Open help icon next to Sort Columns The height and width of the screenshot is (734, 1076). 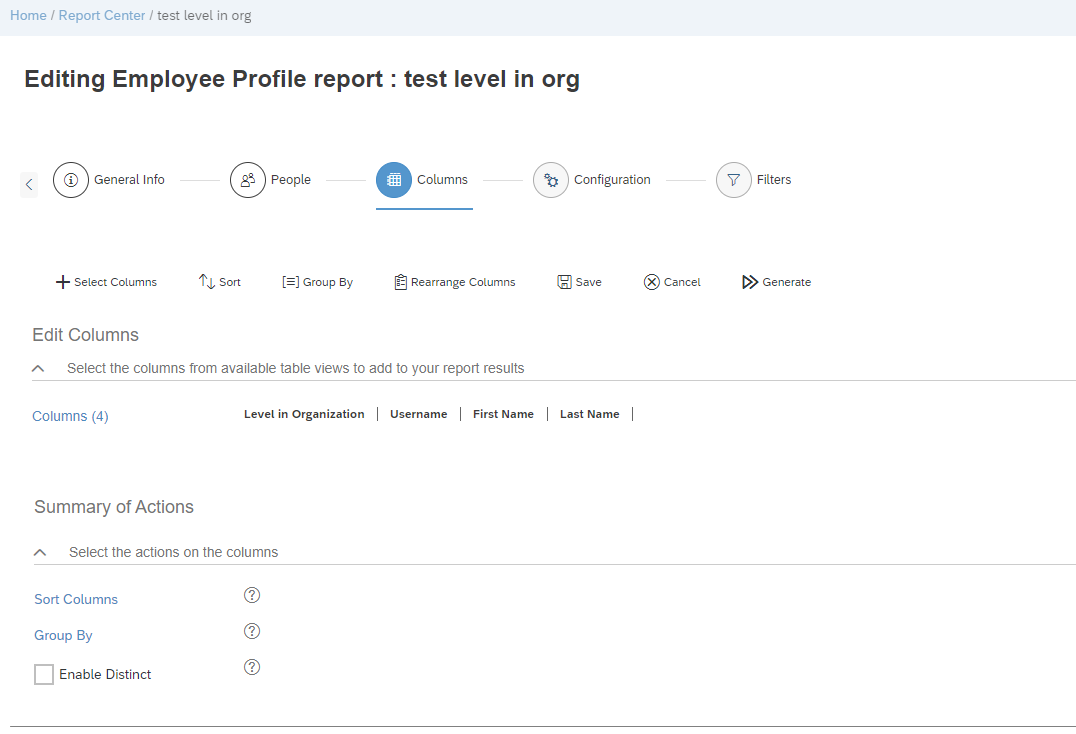coord(252,595)
